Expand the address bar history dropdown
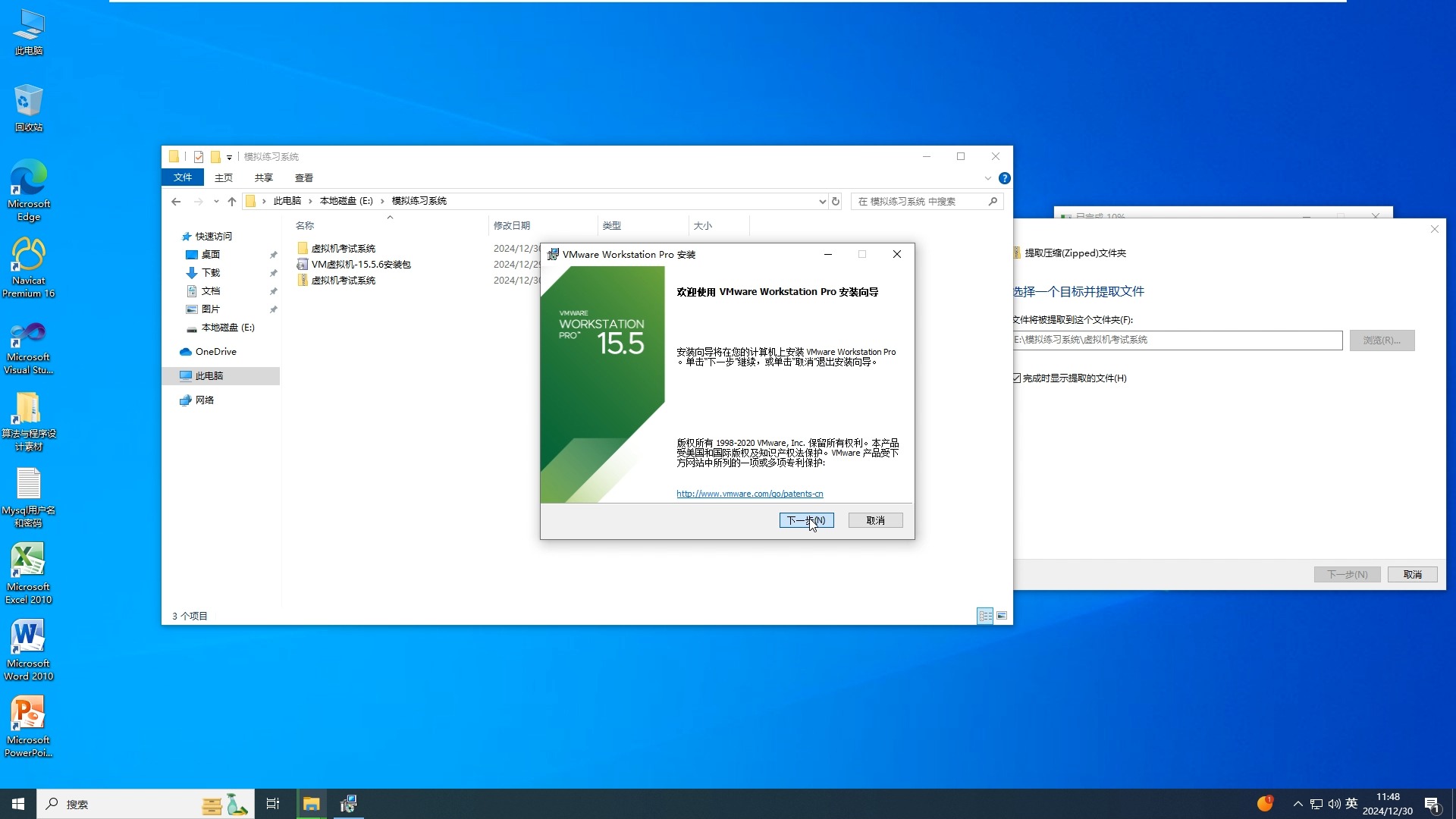1456x819 pixels. point(822,201)
